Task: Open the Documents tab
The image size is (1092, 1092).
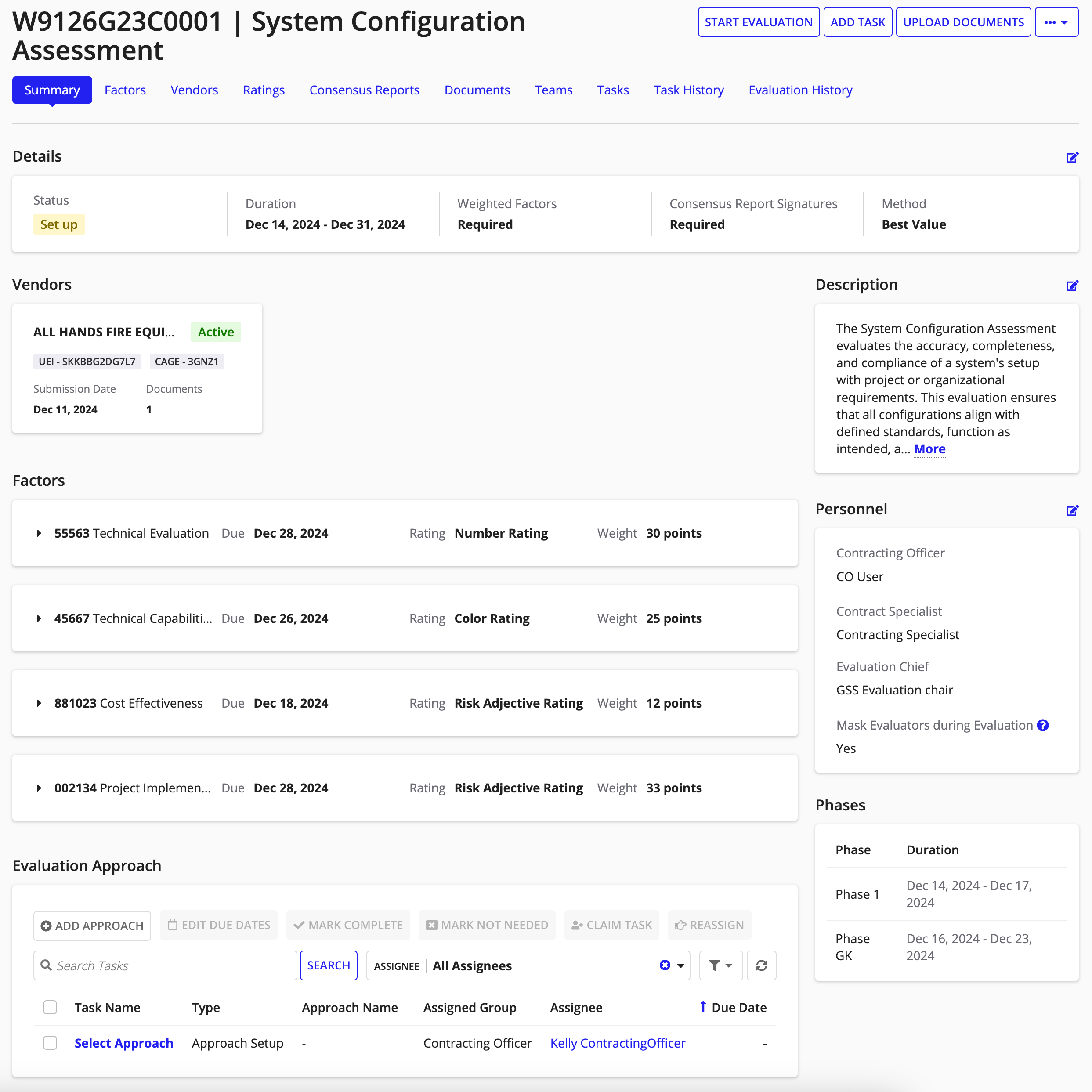Action: [477, 90]
